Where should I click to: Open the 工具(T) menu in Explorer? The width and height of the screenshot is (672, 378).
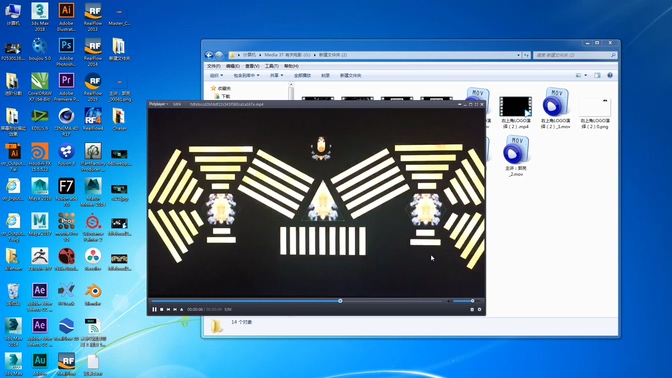coord(272,66)
